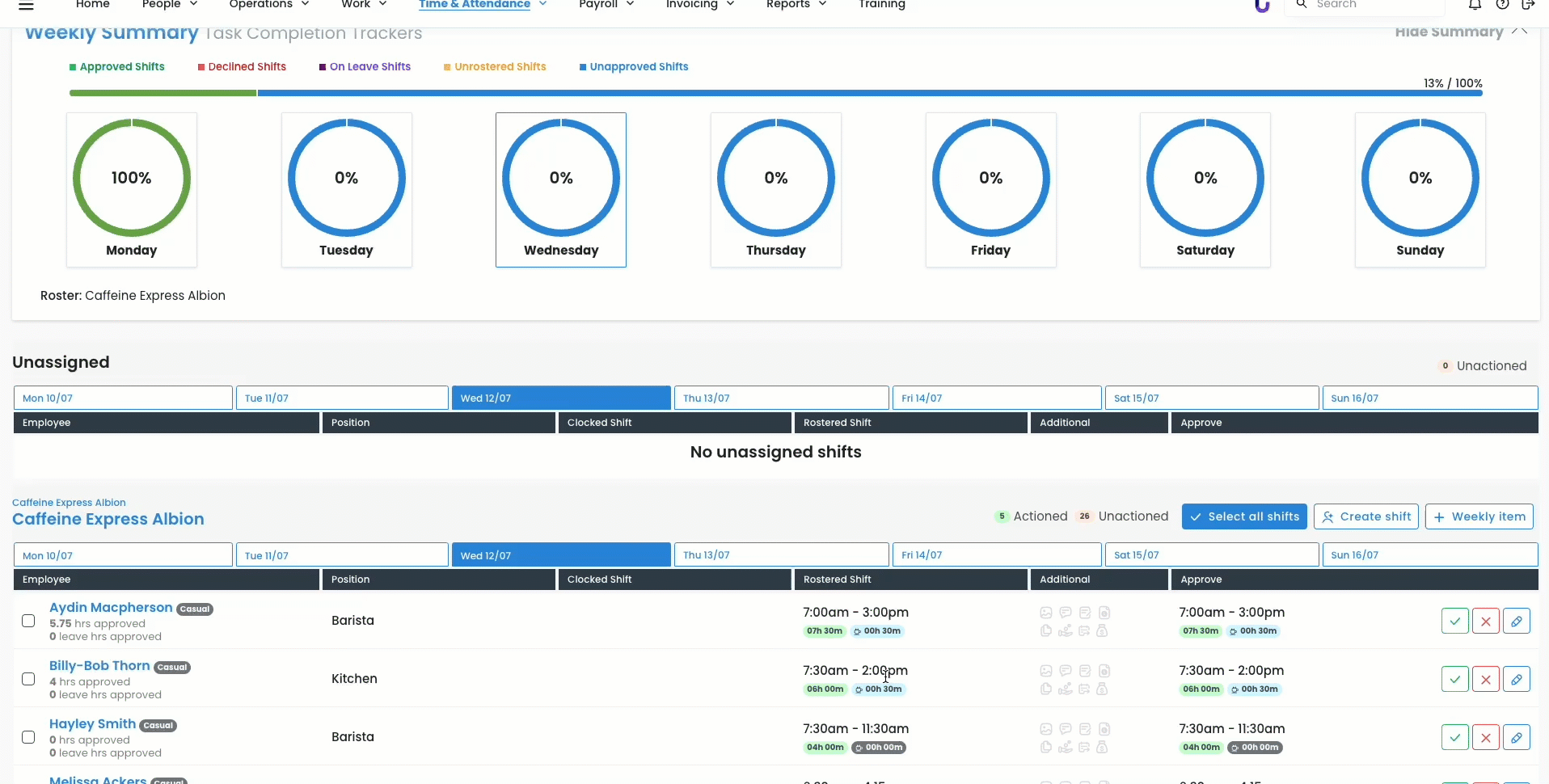
Task: Expand the Payroll dropdown menu
Action: point(606,5)
